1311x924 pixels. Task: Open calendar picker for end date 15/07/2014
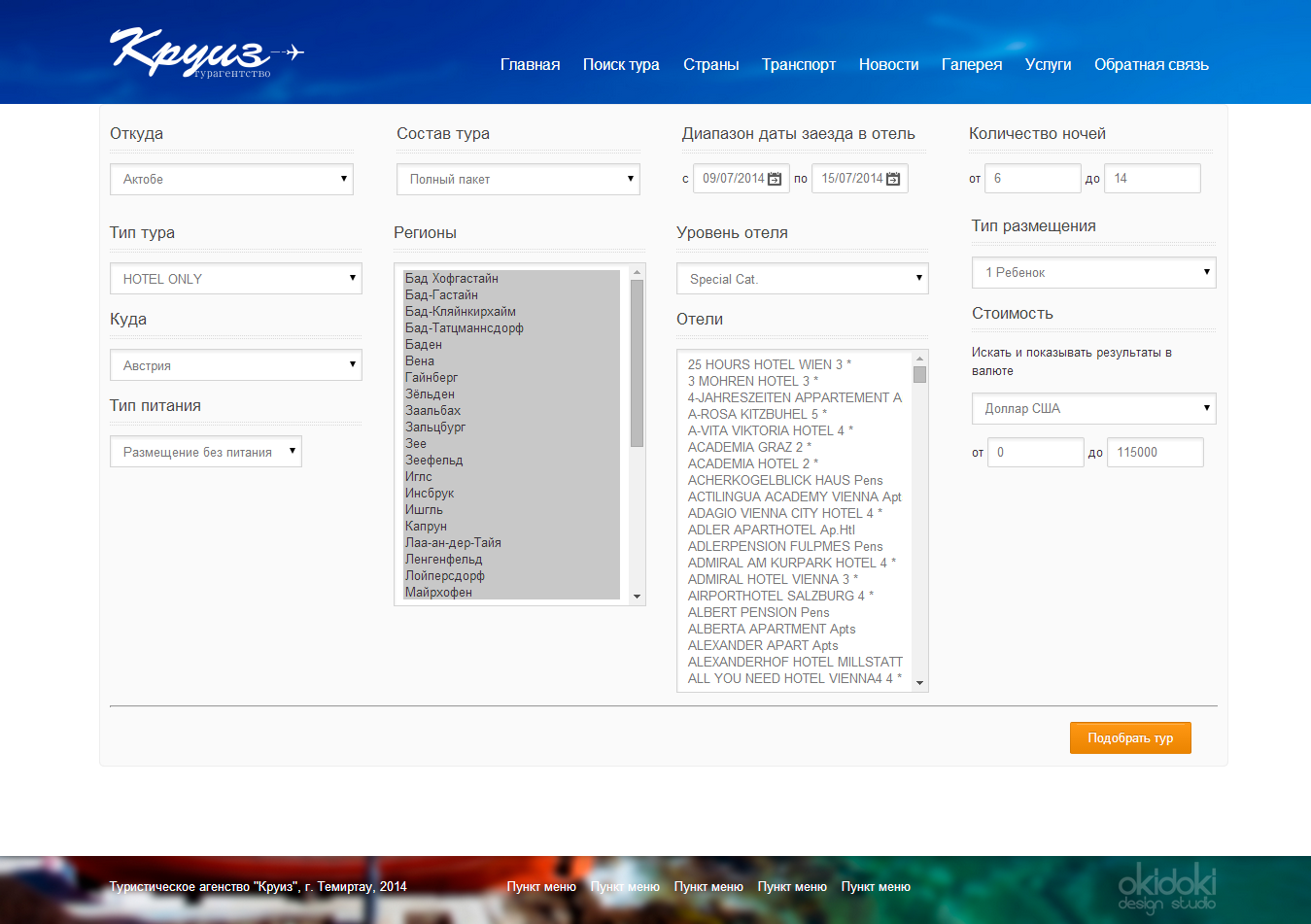[893, 179]
